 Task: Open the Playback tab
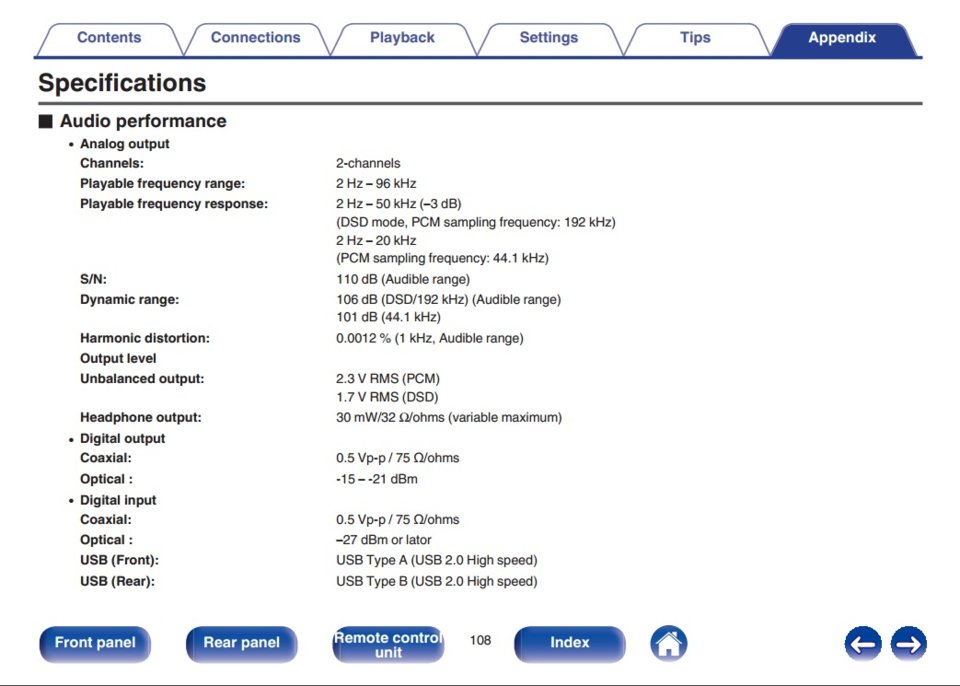pos(402,38)
